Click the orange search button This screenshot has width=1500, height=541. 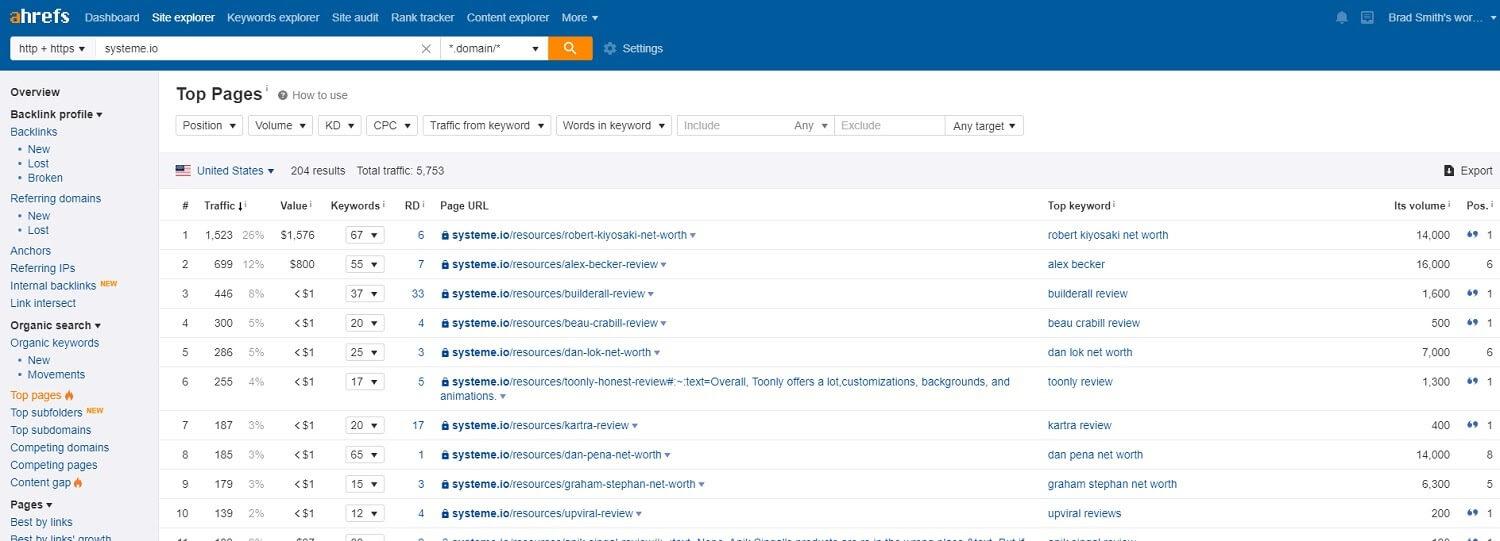(570, 48)
